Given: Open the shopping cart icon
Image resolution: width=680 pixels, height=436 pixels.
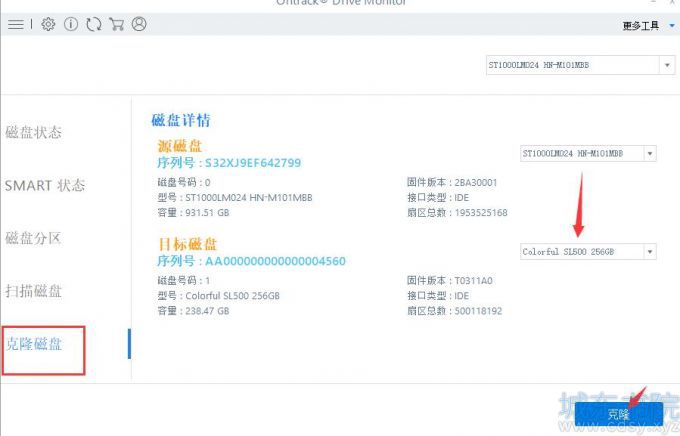Looking at the screenshot, I should tap(116, 24).
